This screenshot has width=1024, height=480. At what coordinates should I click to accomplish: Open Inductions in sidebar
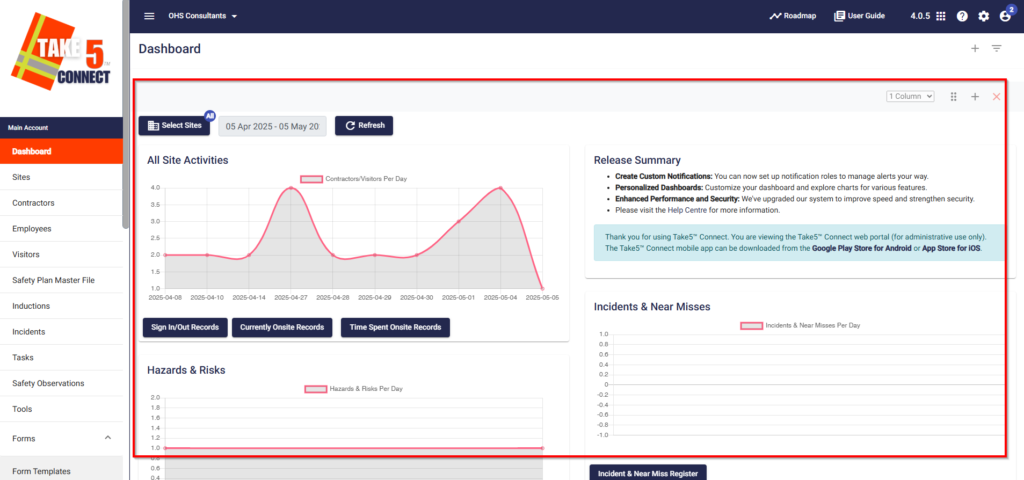click(x=61, y=306)
